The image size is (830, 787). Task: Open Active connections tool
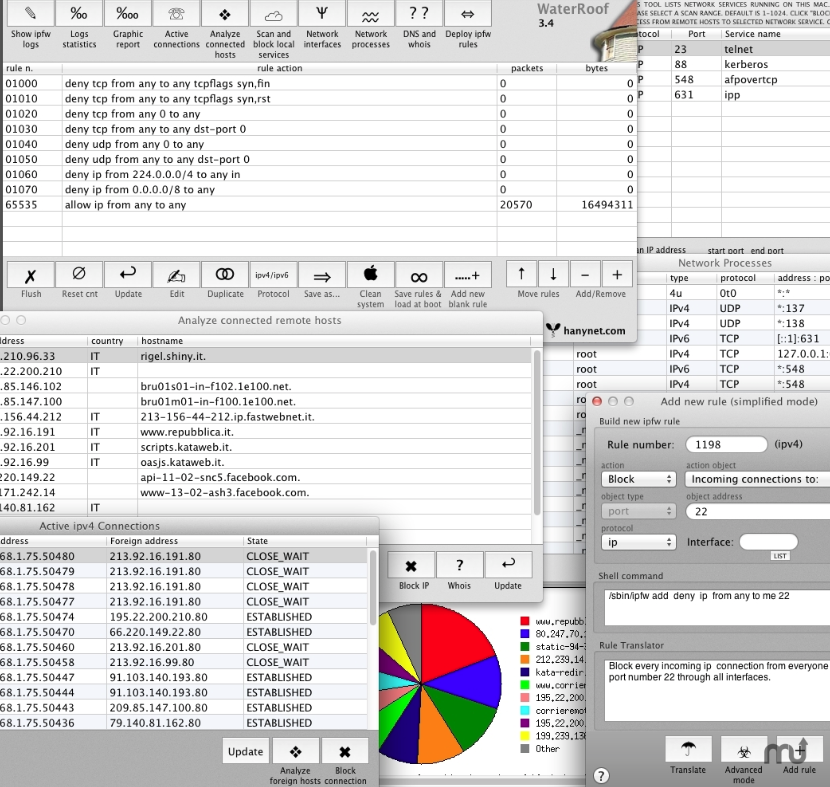point(176,13)
